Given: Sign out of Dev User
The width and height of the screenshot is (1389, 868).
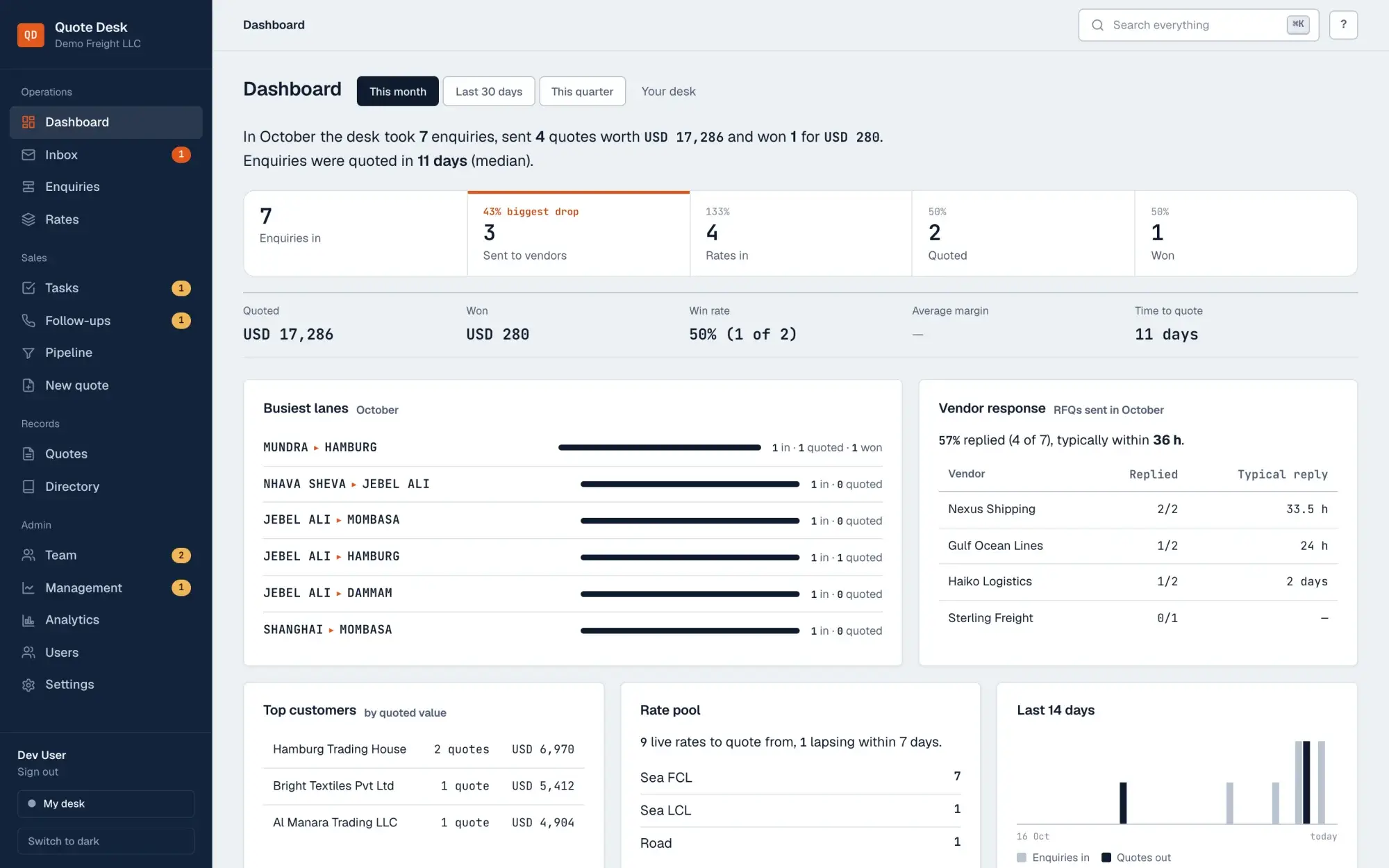Looking at the screenshot, I should pos(38,772).
